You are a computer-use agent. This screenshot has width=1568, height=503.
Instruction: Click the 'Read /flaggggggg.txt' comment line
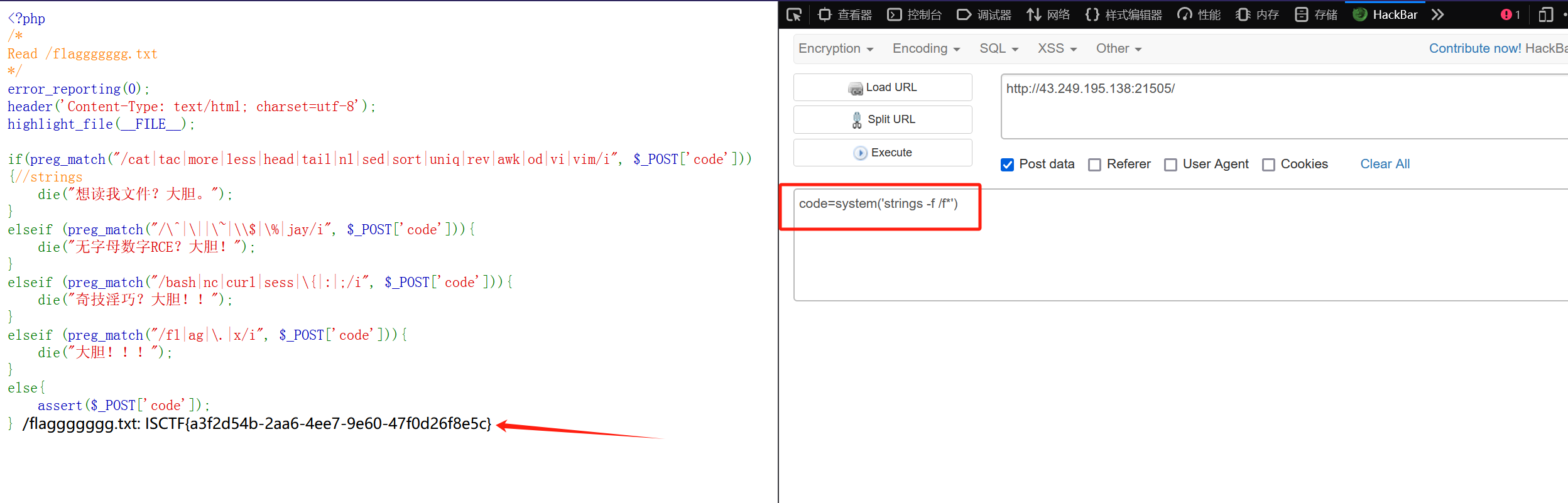(x=82, y=54)
